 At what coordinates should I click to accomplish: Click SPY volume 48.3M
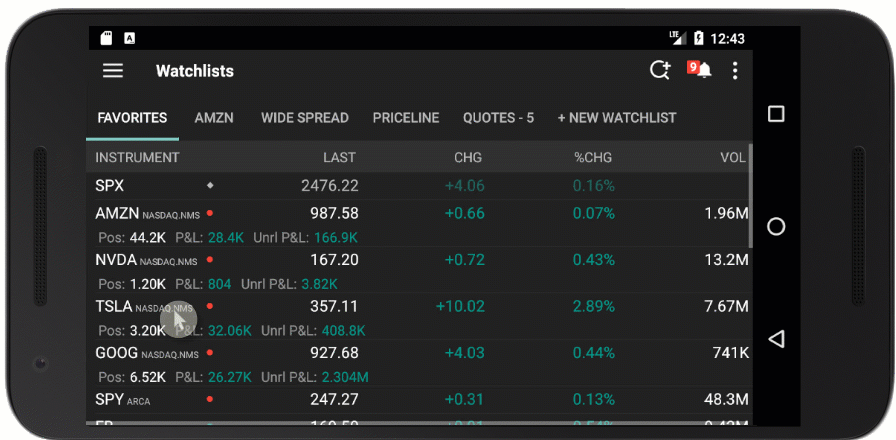pyautogui.click(x=726, y=399)
